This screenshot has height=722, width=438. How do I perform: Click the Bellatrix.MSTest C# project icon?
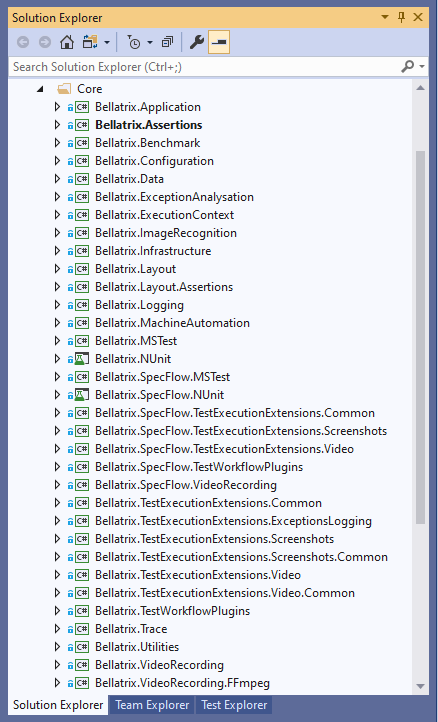(82, 341)
